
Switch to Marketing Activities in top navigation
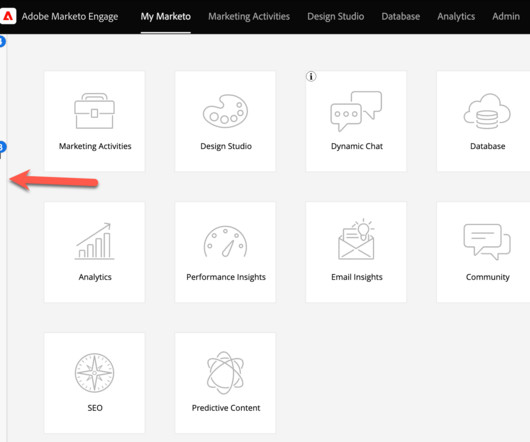[x=249, y=16]
